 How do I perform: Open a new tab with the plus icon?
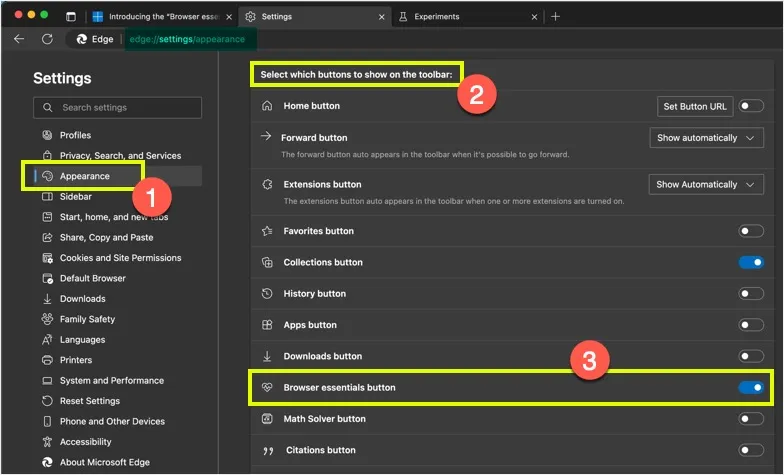pos(556,16)
